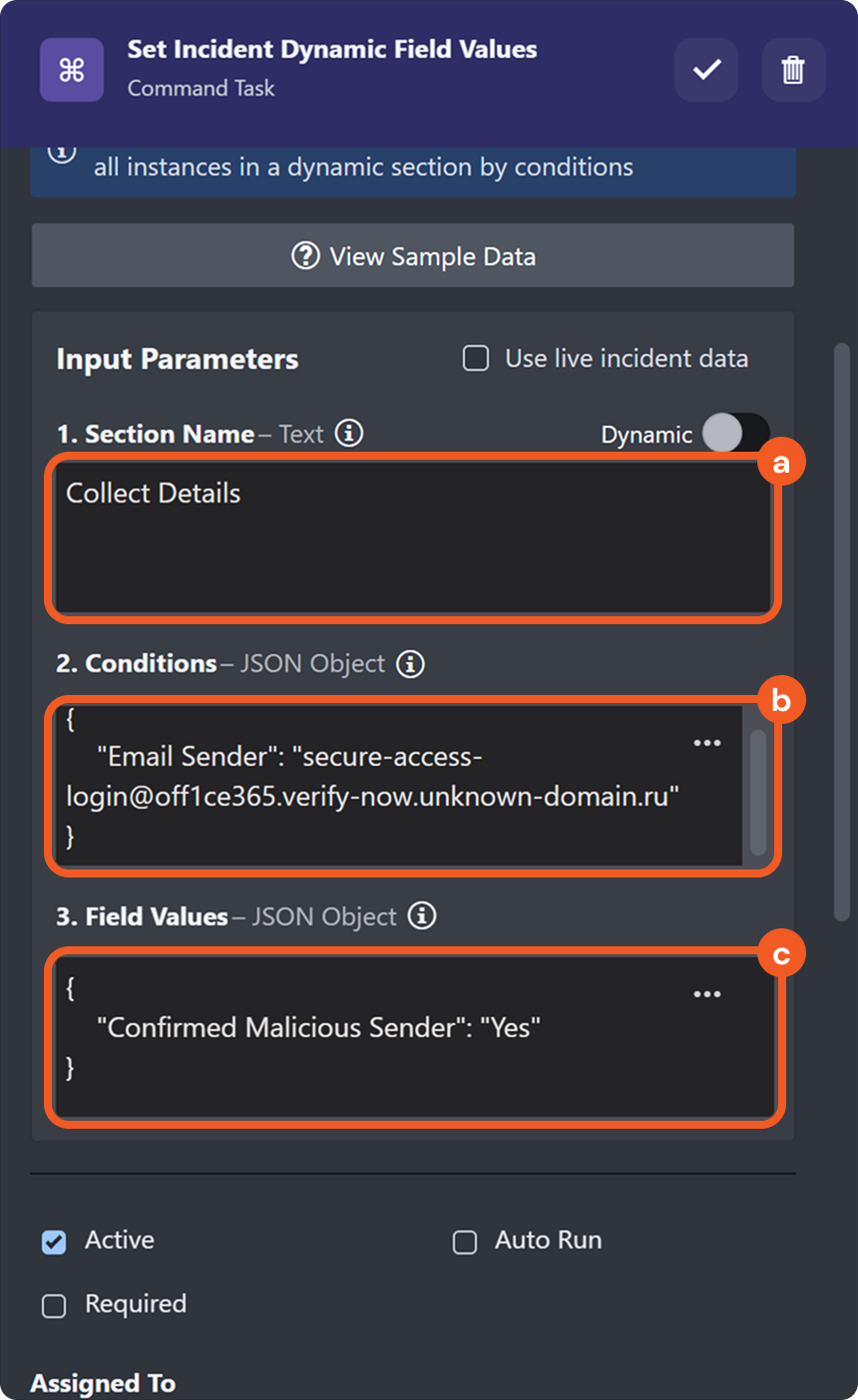Open the Conditions ellipsis options menu
This screenshot has width=858, height=1400.
coord(707,742)
